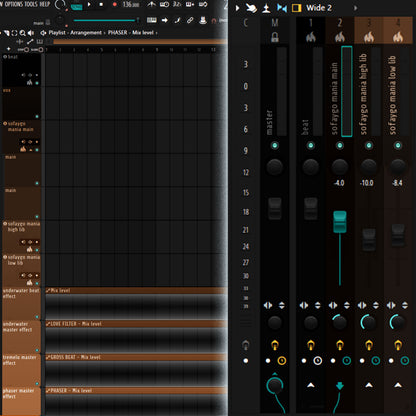
Task: Click the lock icon on master mixer track
Action: point(275,37)
